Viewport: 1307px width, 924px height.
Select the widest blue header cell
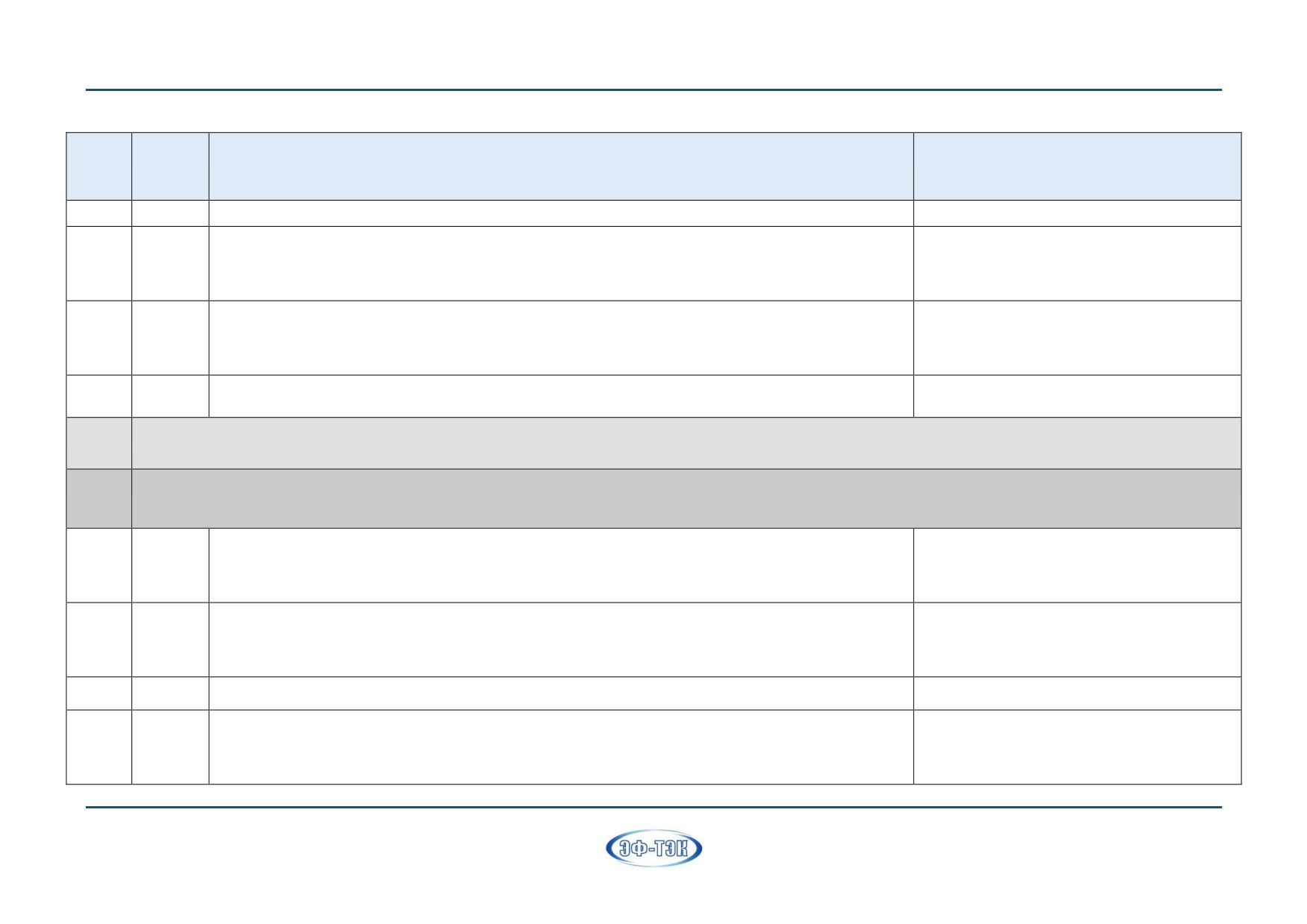[x=561, y=166]
